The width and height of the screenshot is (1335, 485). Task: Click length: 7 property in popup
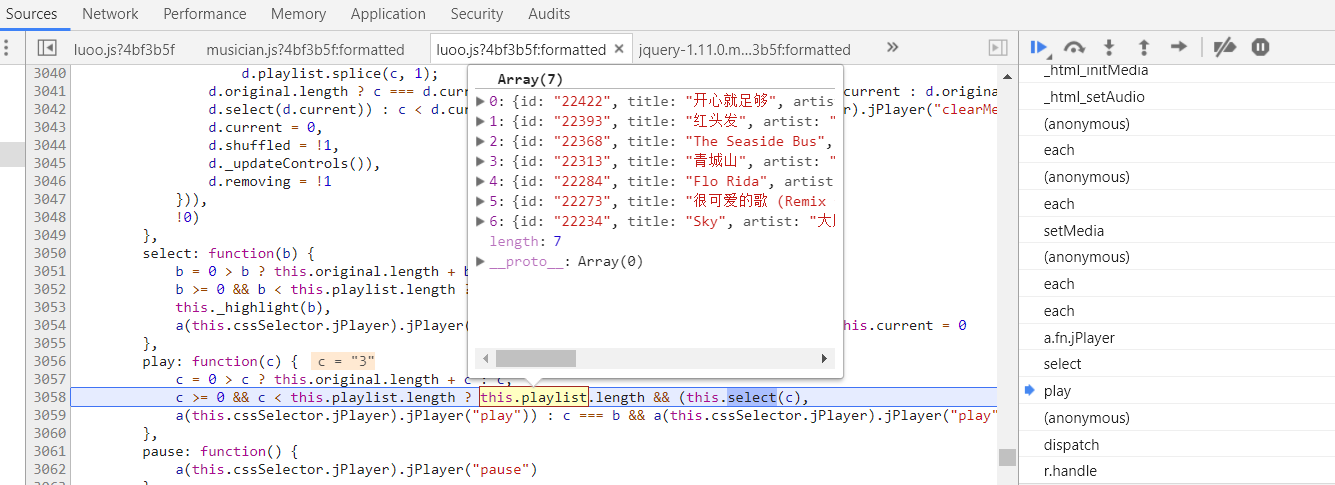click(x=525, y=242)
